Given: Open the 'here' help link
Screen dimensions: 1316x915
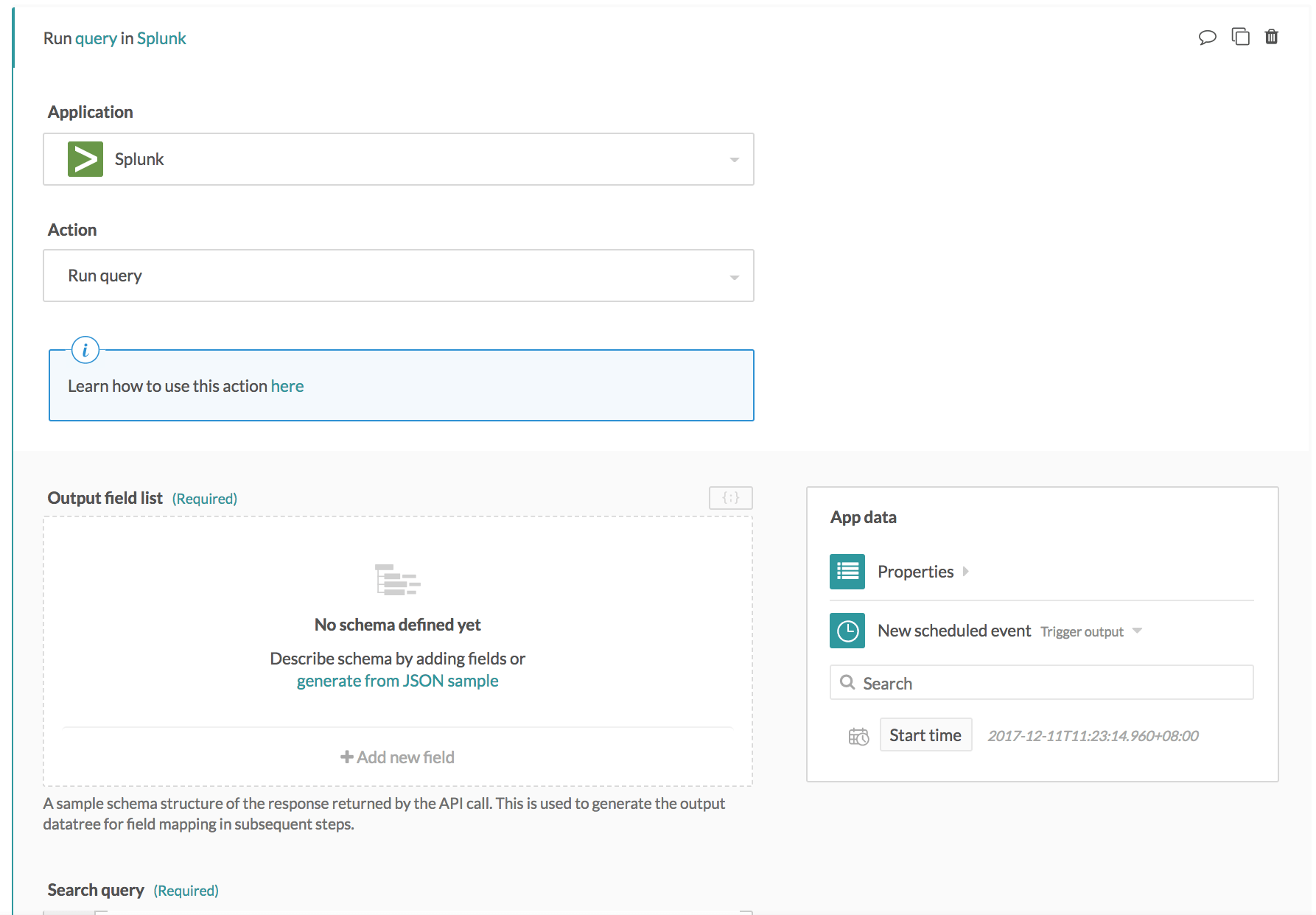Looking at the screenshot, I should [x=287, y=386].
